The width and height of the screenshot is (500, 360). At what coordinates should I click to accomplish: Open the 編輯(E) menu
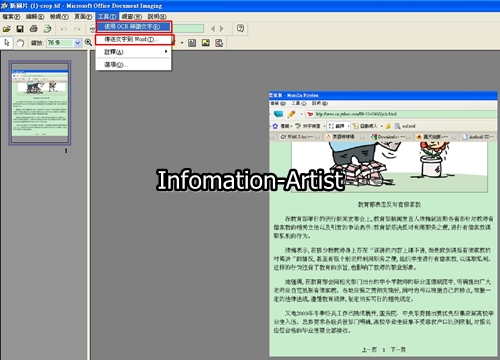pyautogui.click(x=35, y=17)
